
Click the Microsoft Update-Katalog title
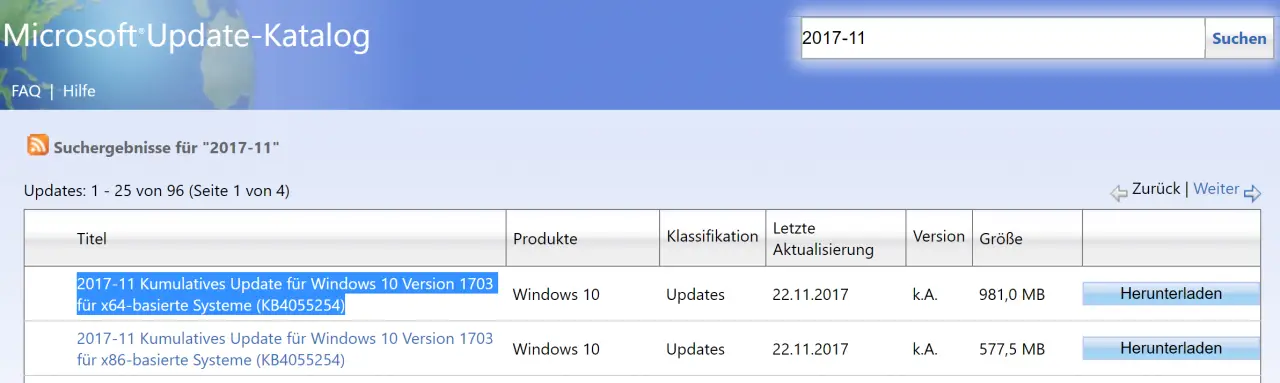187,37
